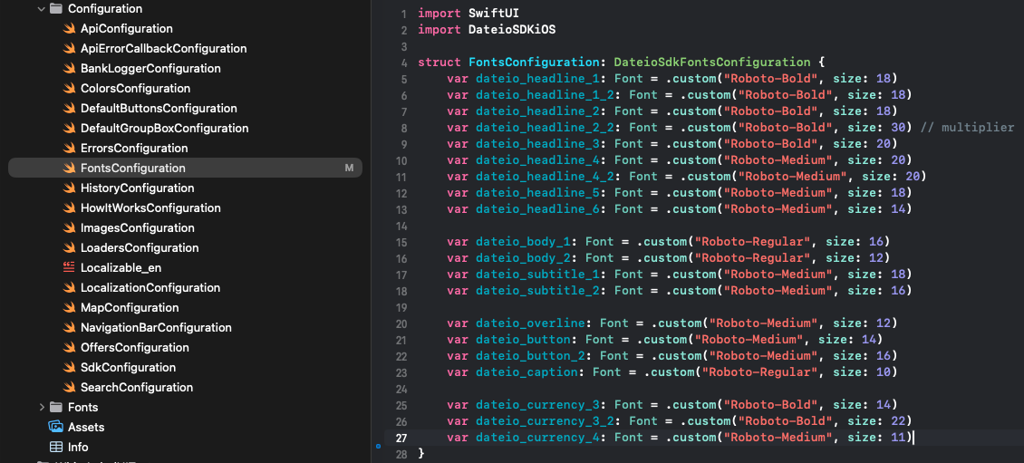
Task: Click the Info plist table icon
Action: [x=56, y=447]
